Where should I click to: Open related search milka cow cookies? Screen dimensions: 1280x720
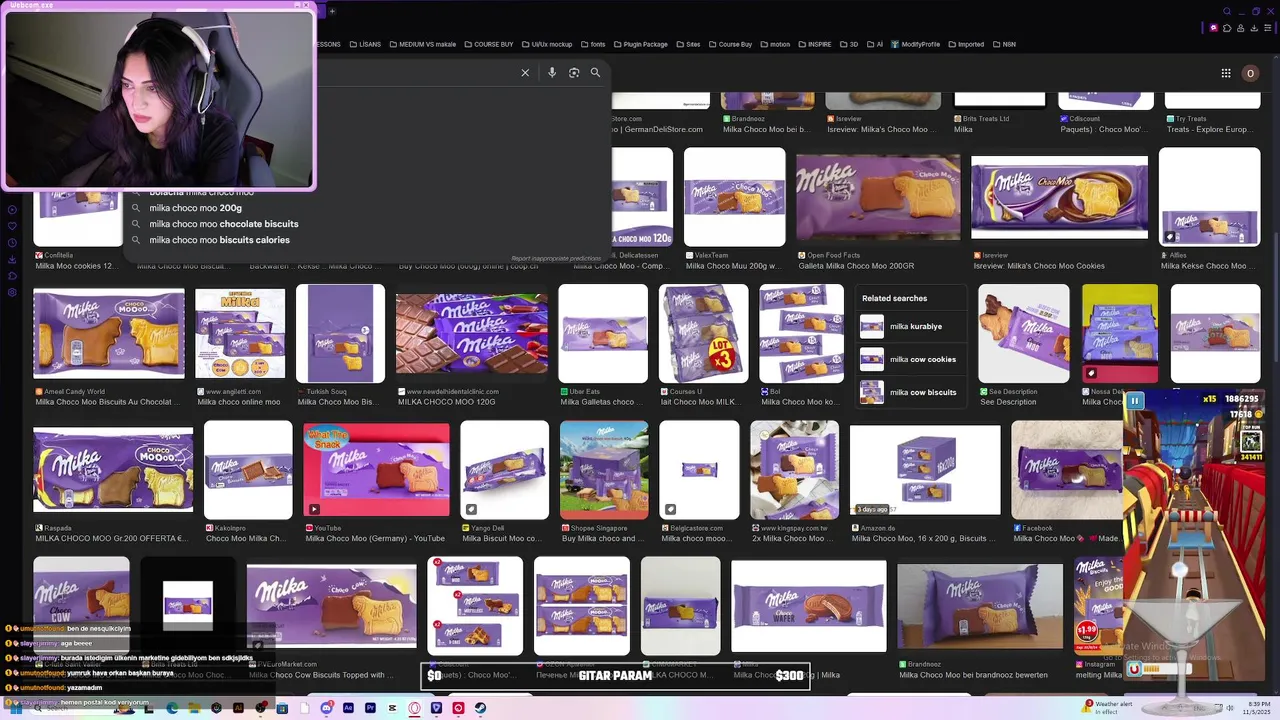click(x=910, y=359)
